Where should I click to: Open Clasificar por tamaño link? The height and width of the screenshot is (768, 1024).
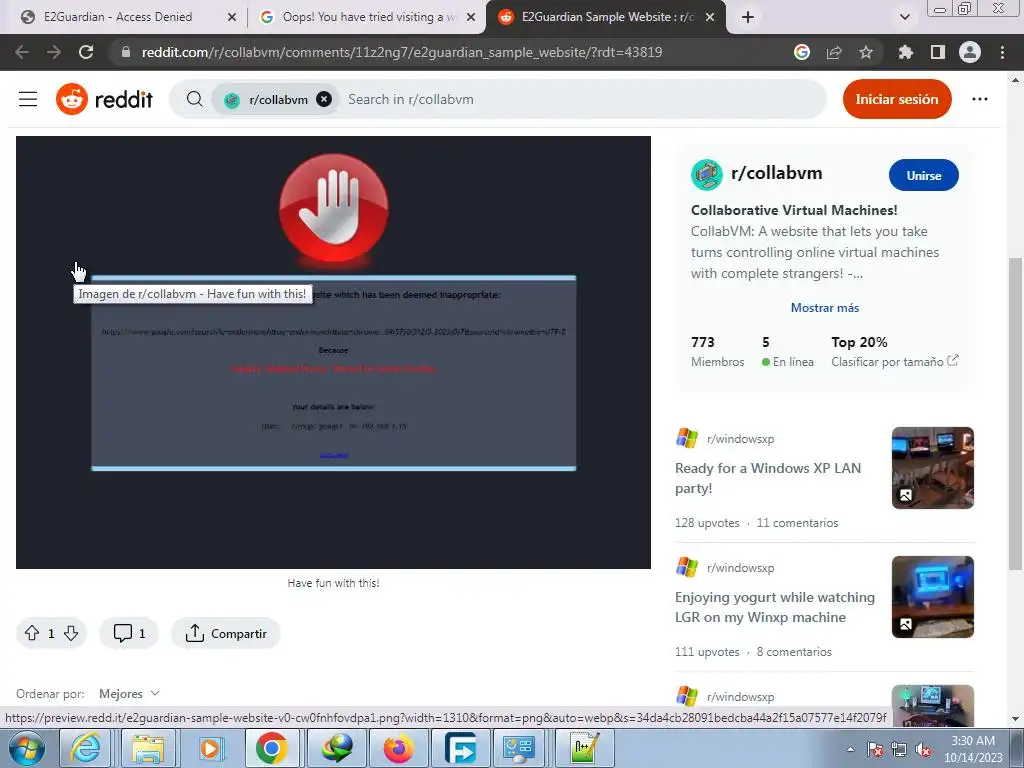(x=895, y=361)
